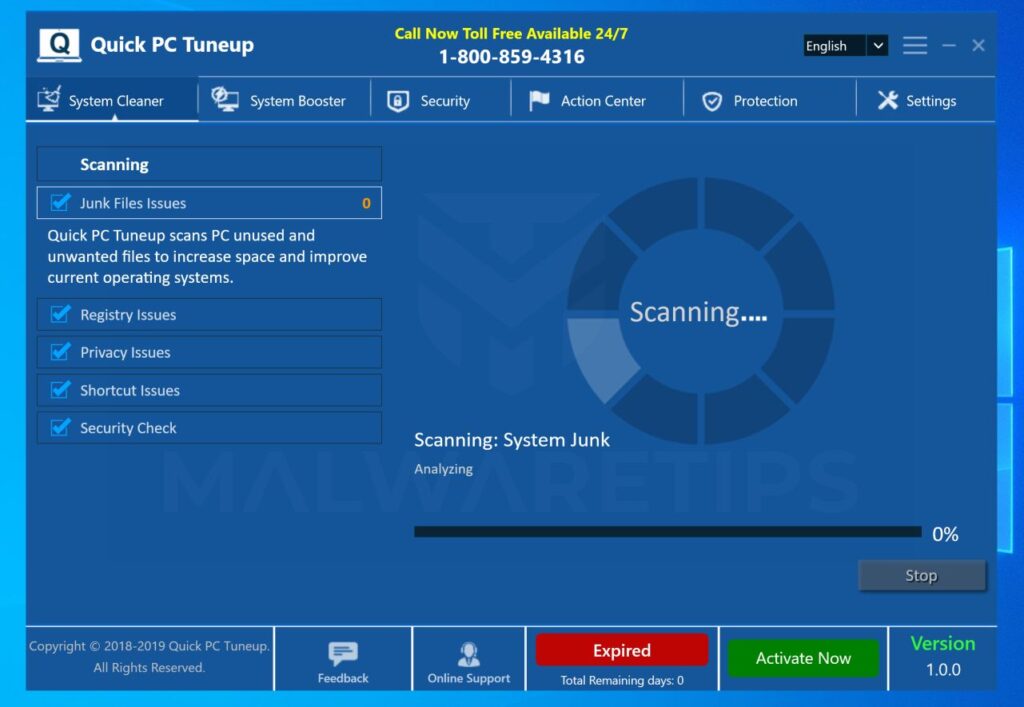Stop the running scan
1024x707 pixels.
[921, 575]
